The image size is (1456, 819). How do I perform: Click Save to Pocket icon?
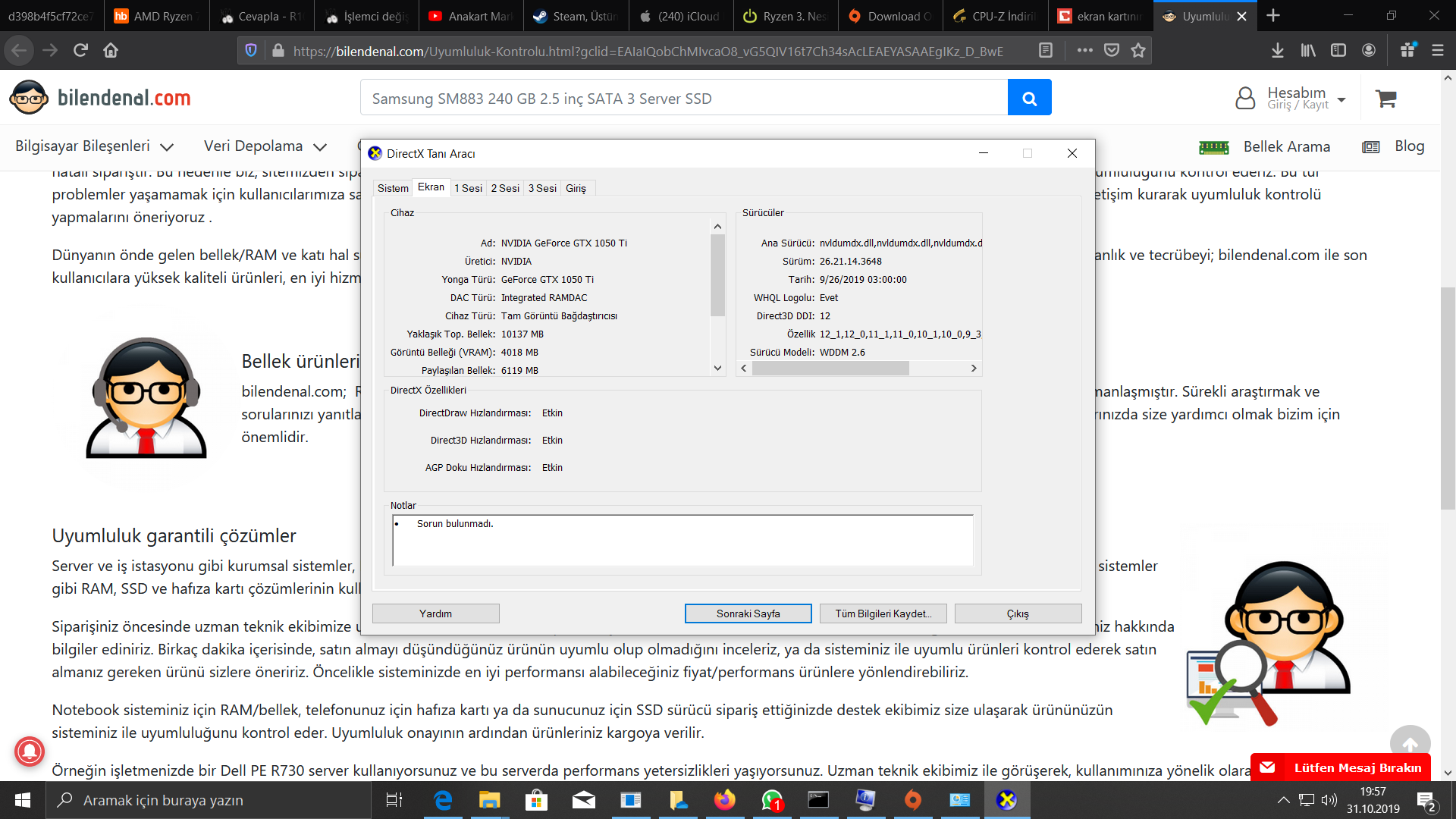(x=1112, y=50)
